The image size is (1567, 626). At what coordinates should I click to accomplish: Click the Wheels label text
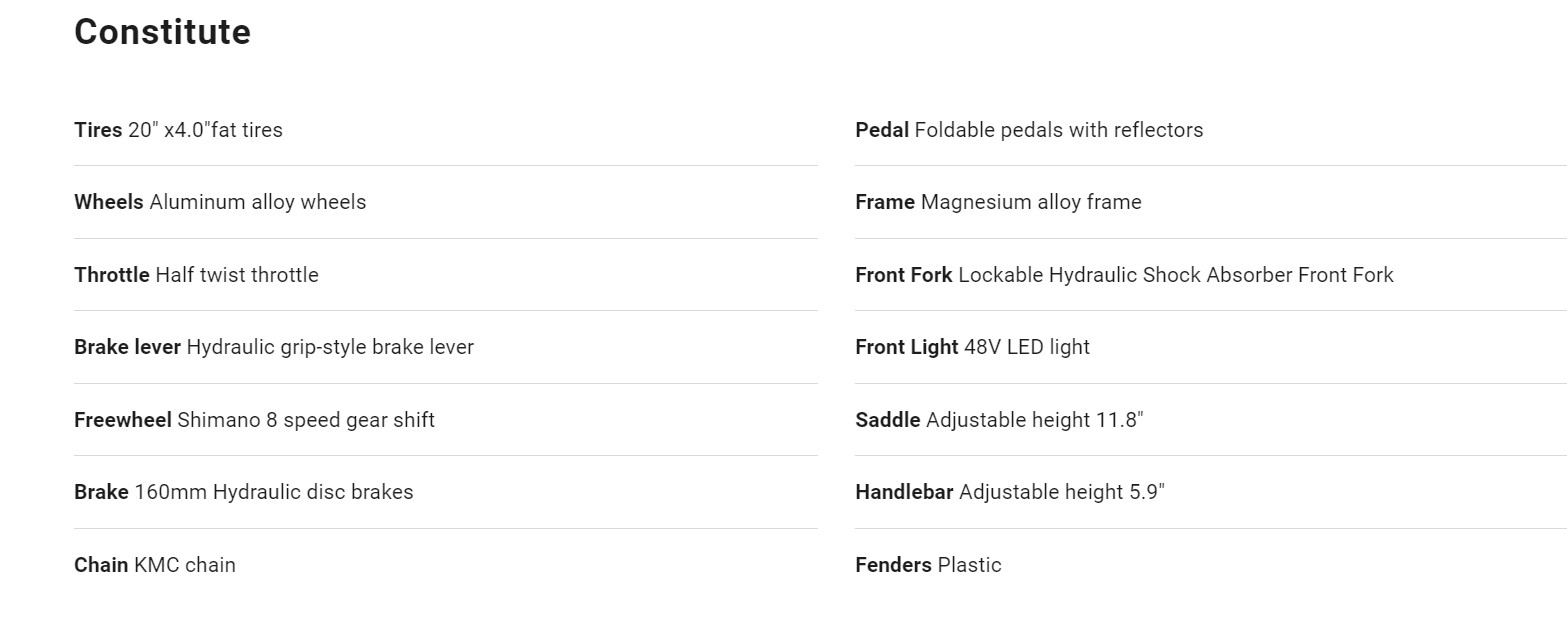[x=109, y=202]
